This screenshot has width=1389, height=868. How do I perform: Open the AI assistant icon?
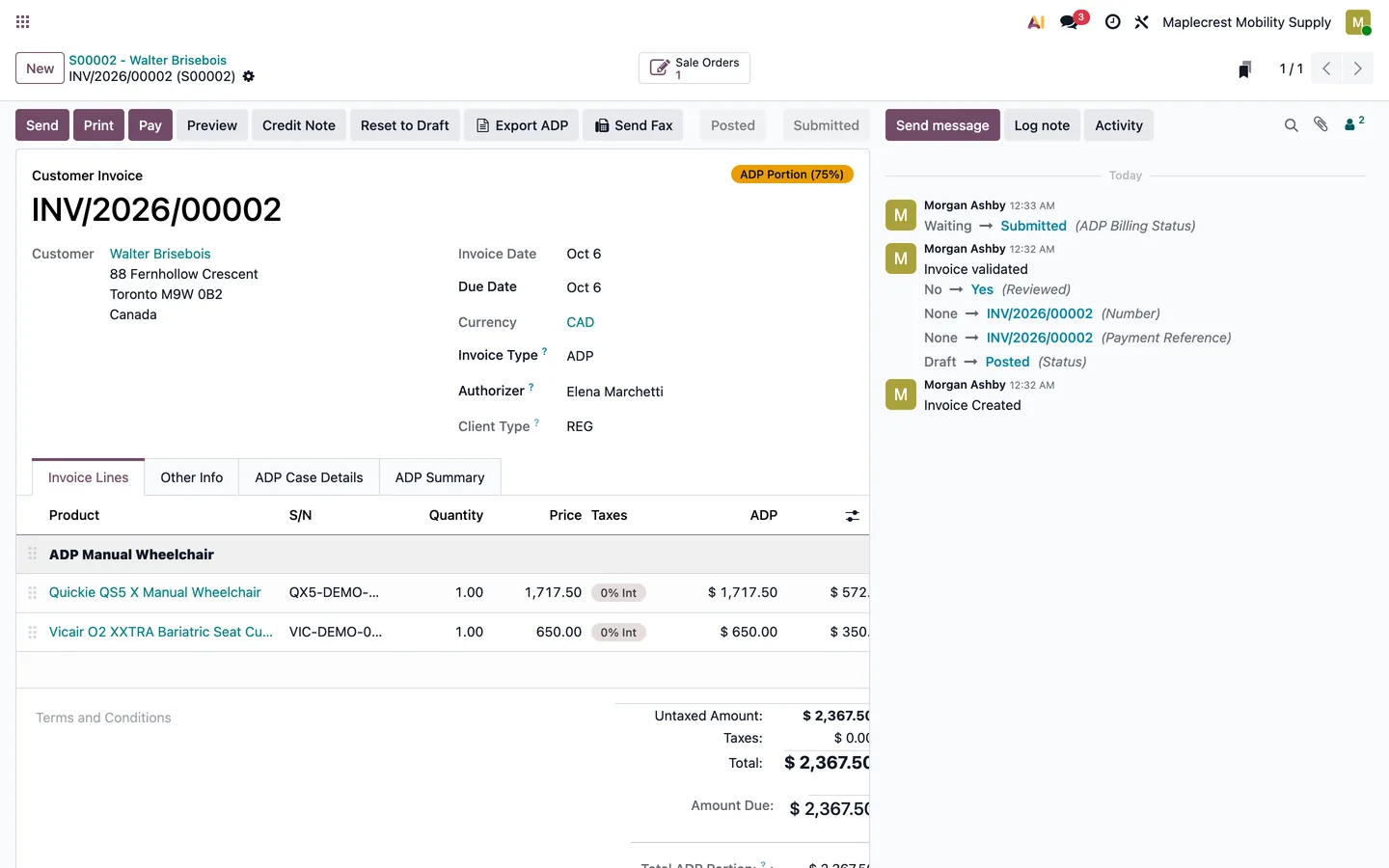(1036, 22)
